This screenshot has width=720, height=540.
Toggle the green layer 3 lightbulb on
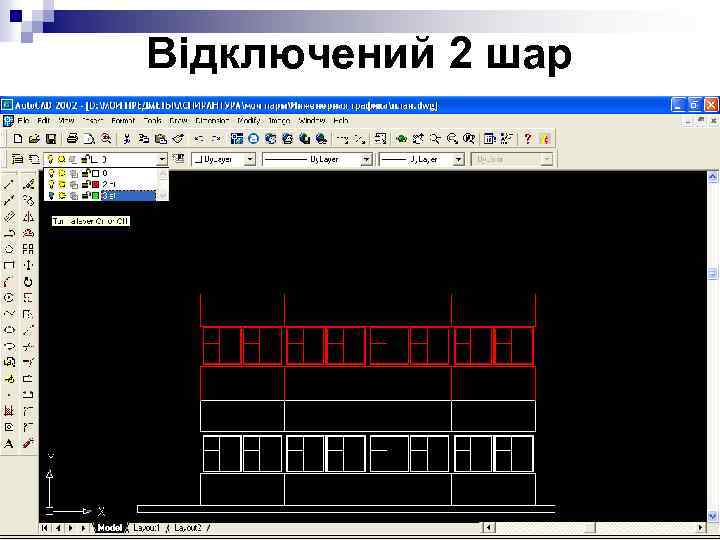click(x=51, y=196)
